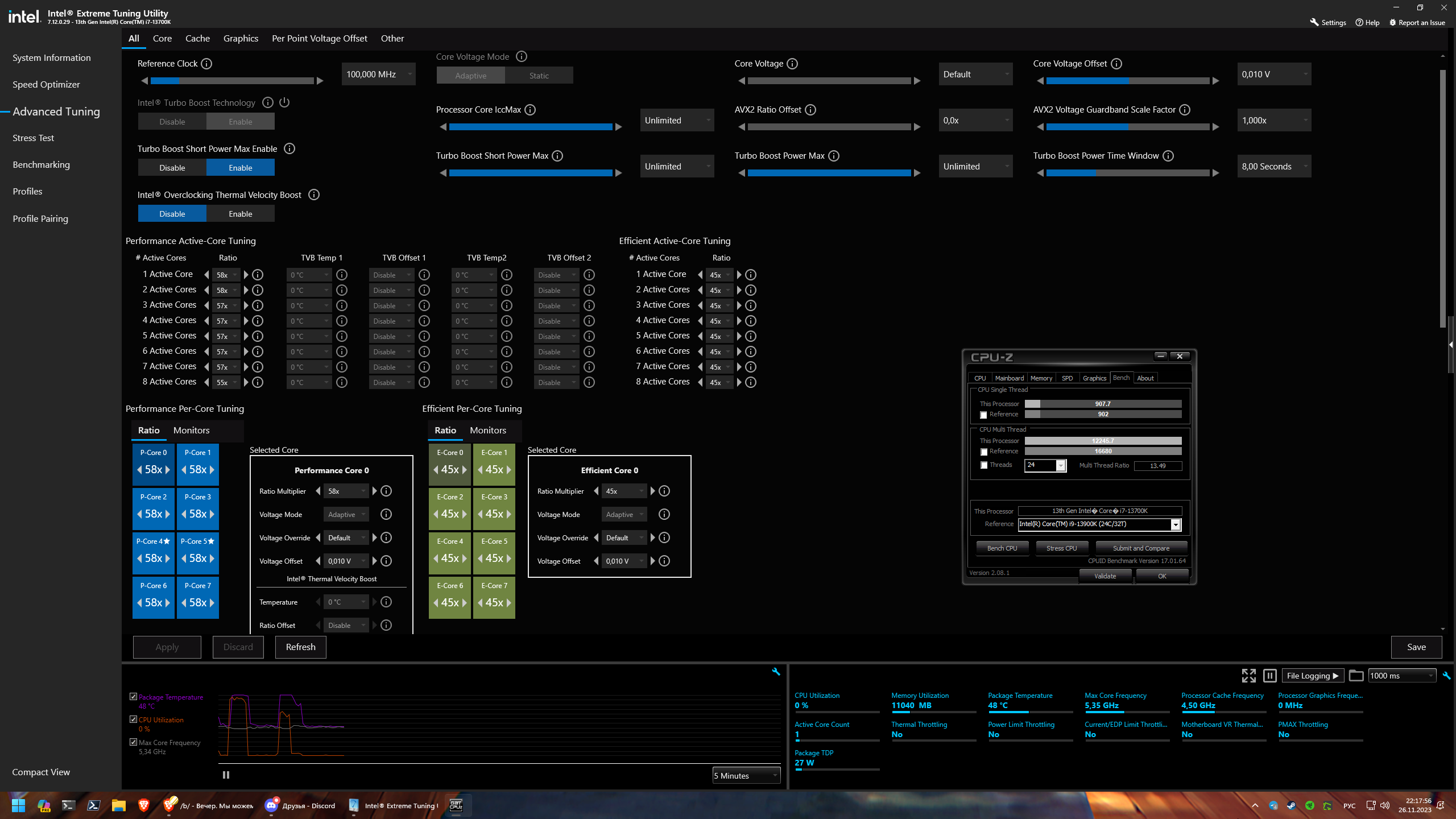Decrease E-Core 3 ratio with left arrow
1456x819 pixels.
click(480, 514)
